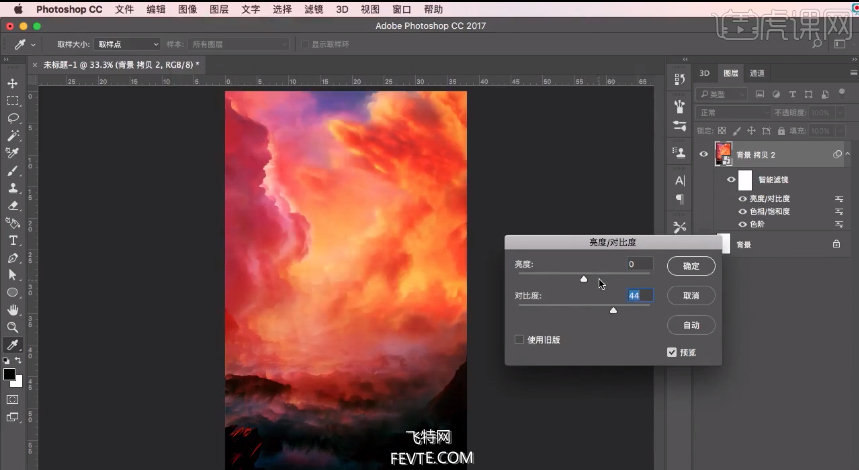Screen dimensions: 859x470
Task: Open the Image (图像) menu
Action: (187, 9)
